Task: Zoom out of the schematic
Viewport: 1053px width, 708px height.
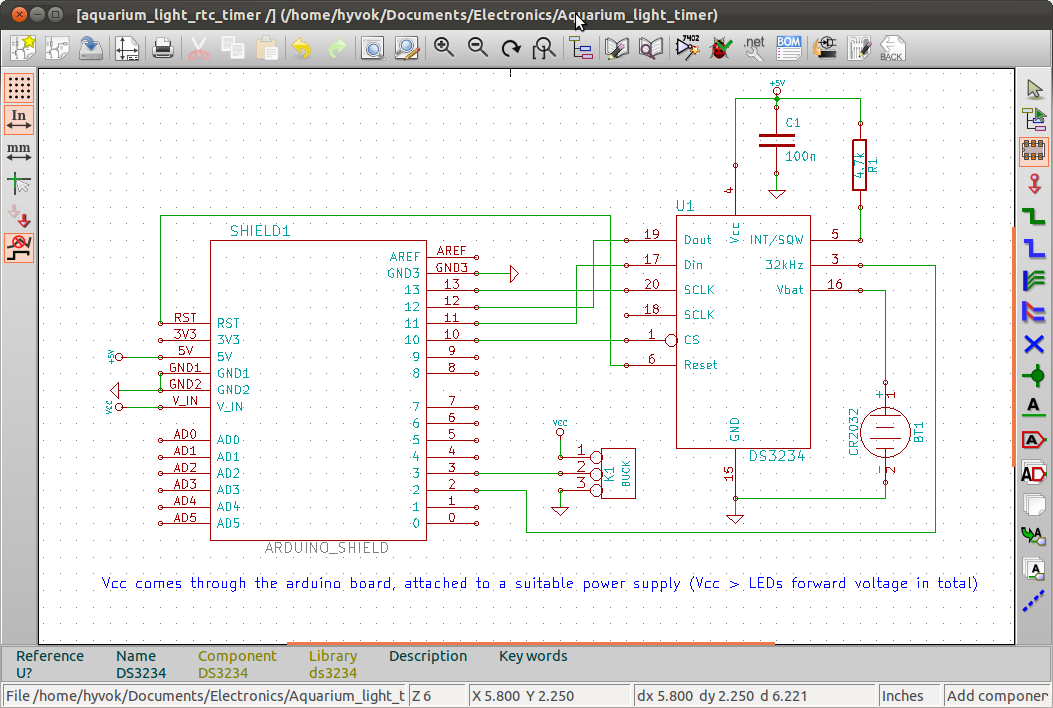Action: pyautogui.click(x=477, y=48)
